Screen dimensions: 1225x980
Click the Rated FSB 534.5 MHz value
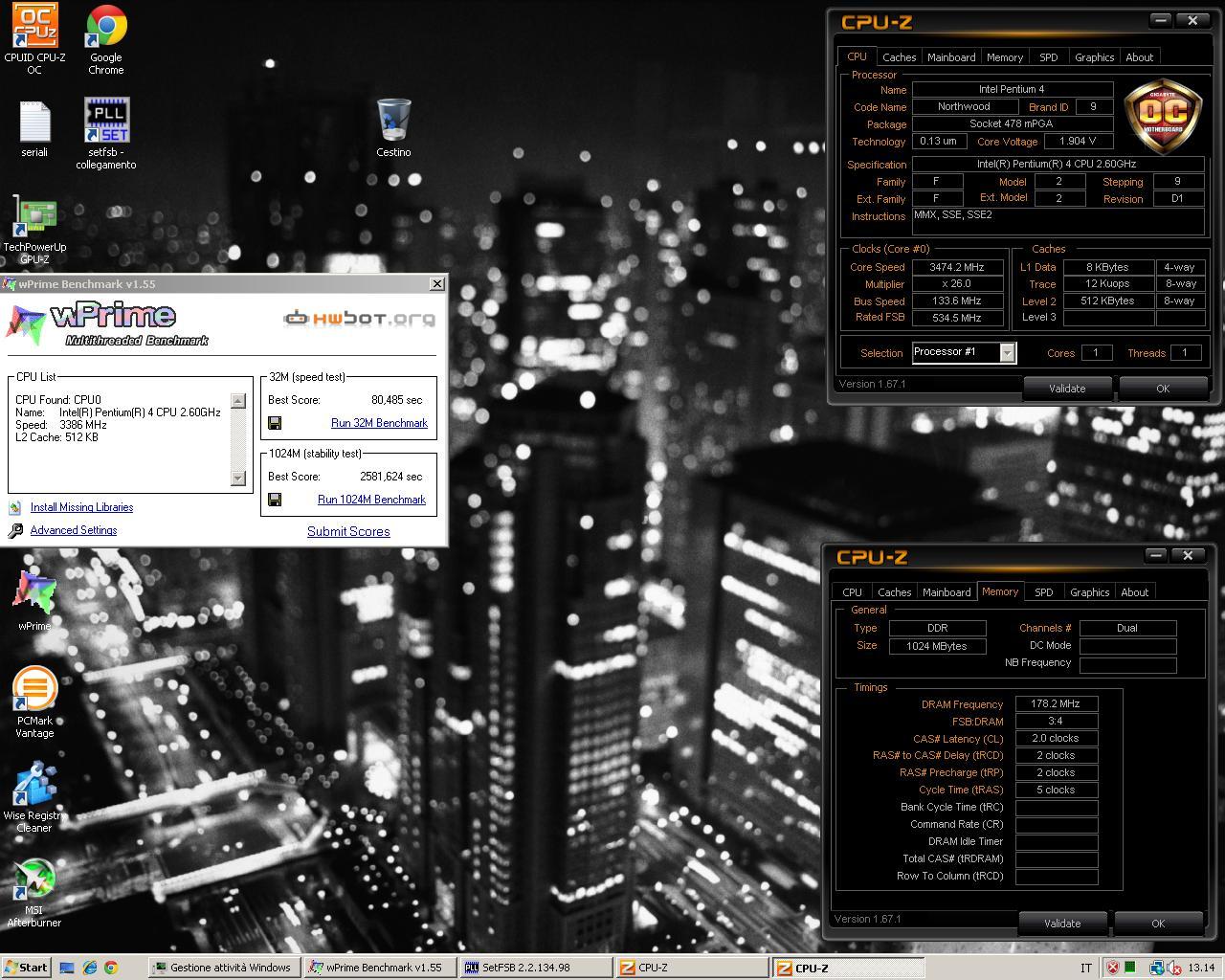coord(958,318)
